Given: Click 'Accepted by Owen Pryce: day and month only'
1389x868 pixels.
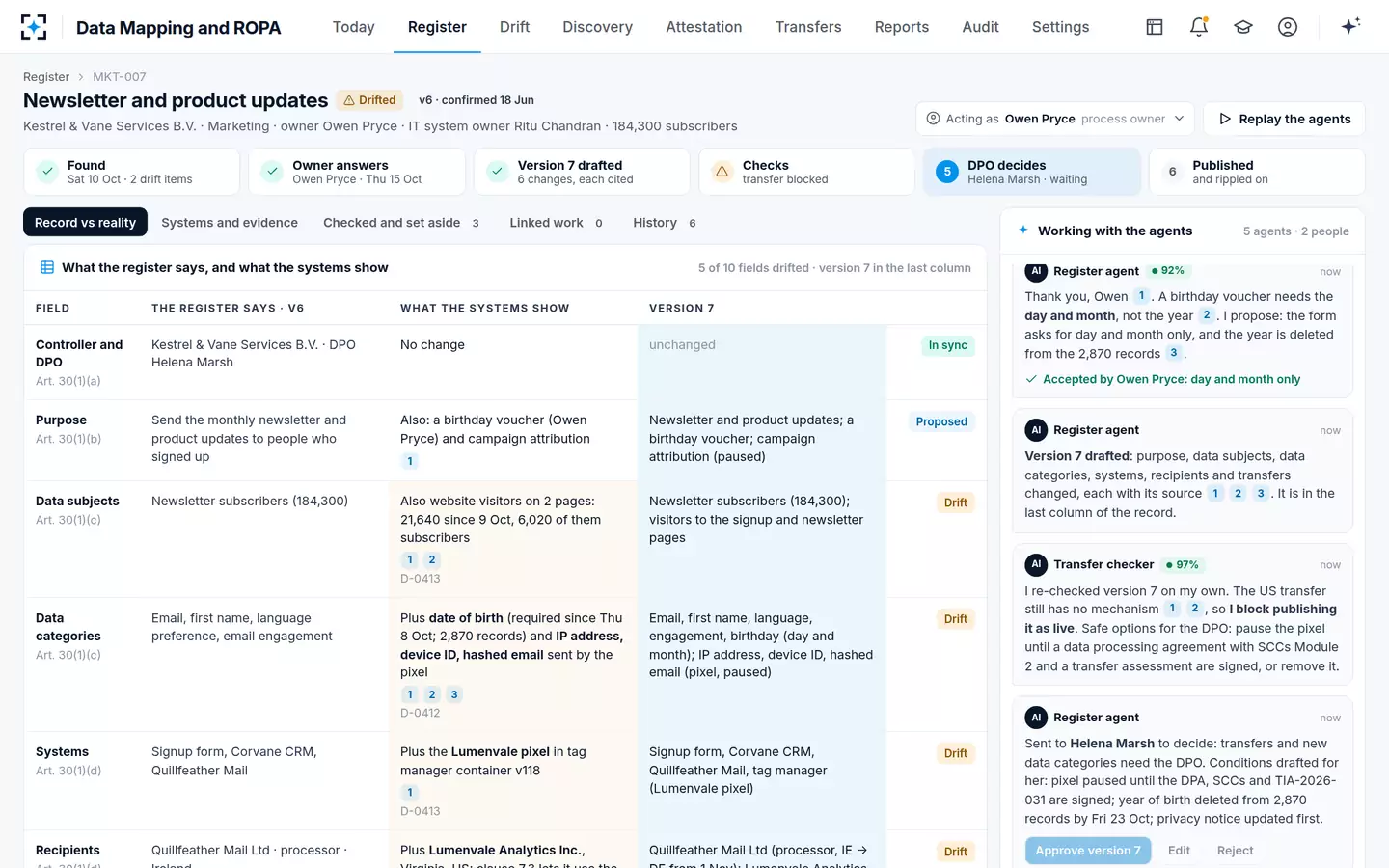Looking at the screenshot, I should pos(1171,379).
